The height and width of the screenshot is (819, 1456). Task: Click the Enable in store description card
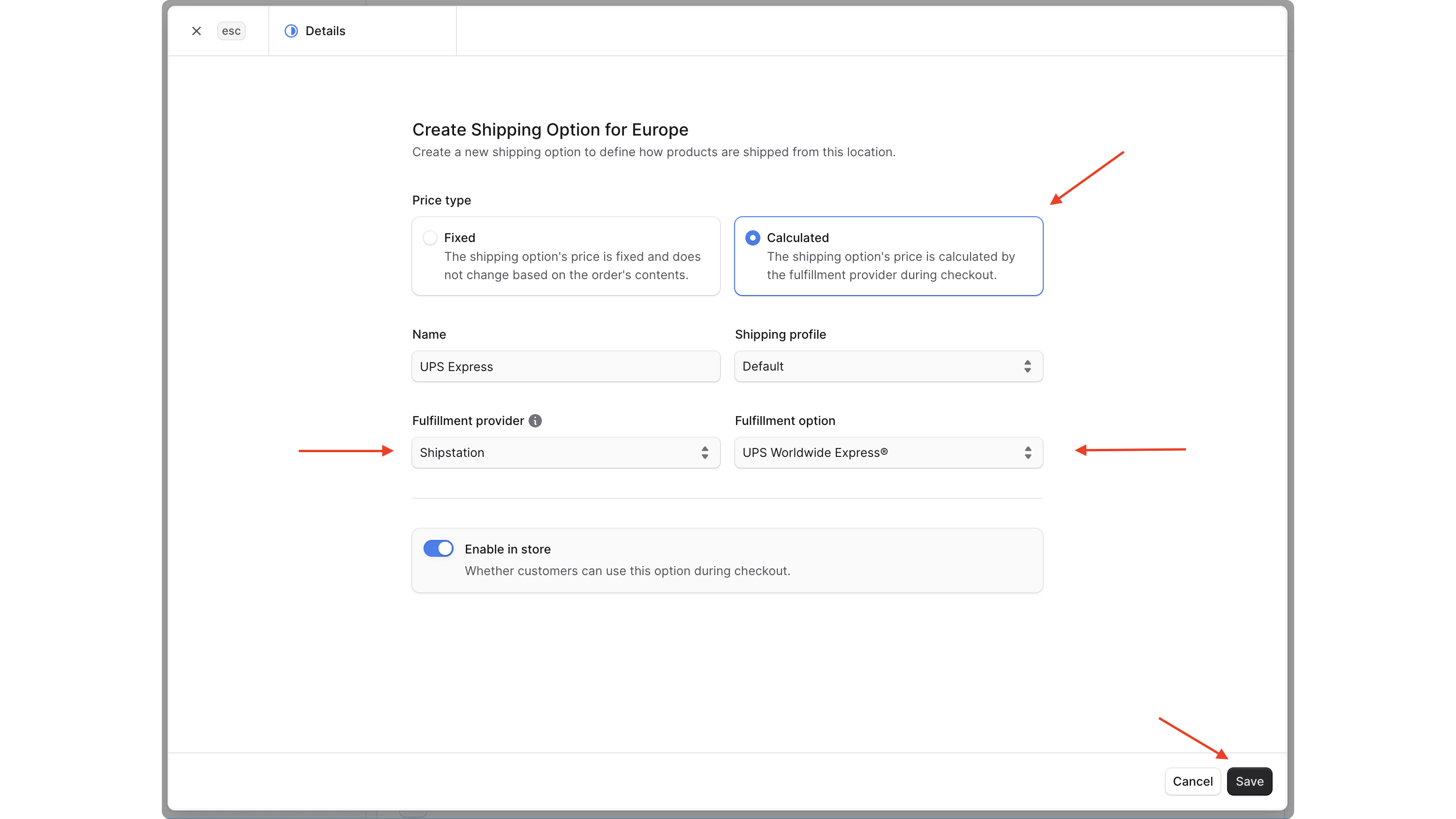pyautogui.click(x=727, y=560)
